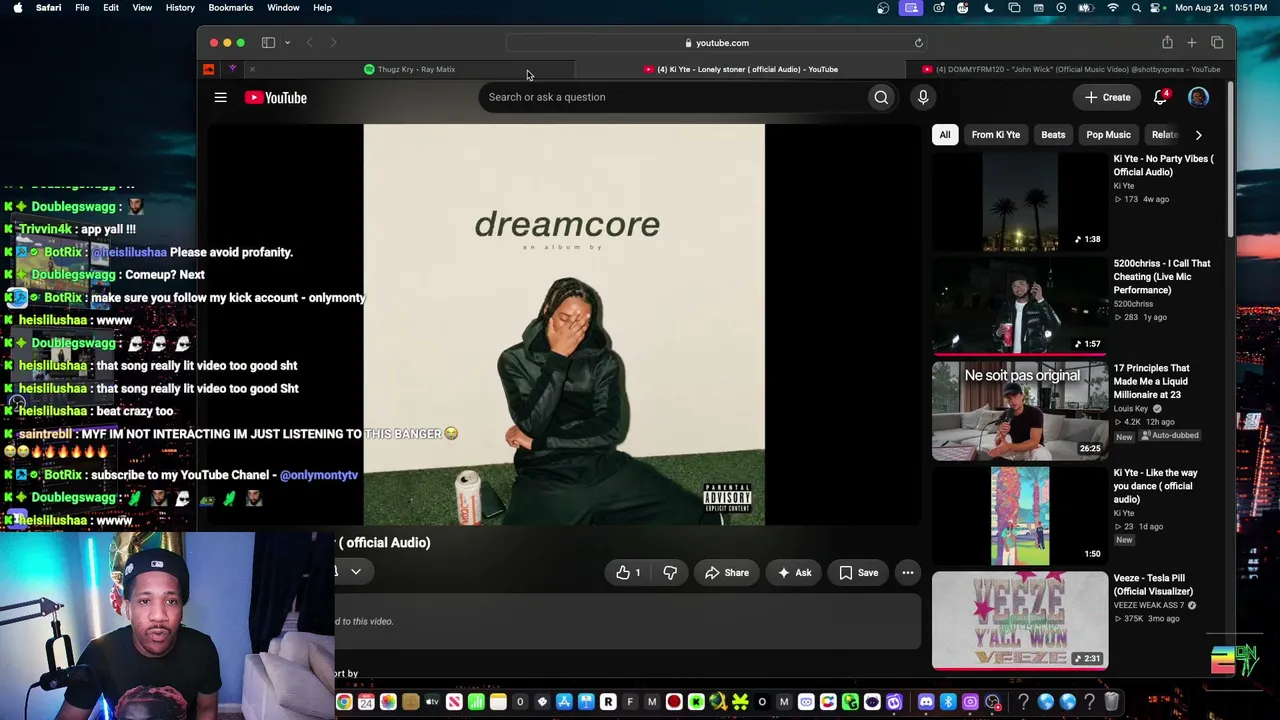Open Safari's Share sheet icon
The image size is (1280, 720).
click(1167, 43)
